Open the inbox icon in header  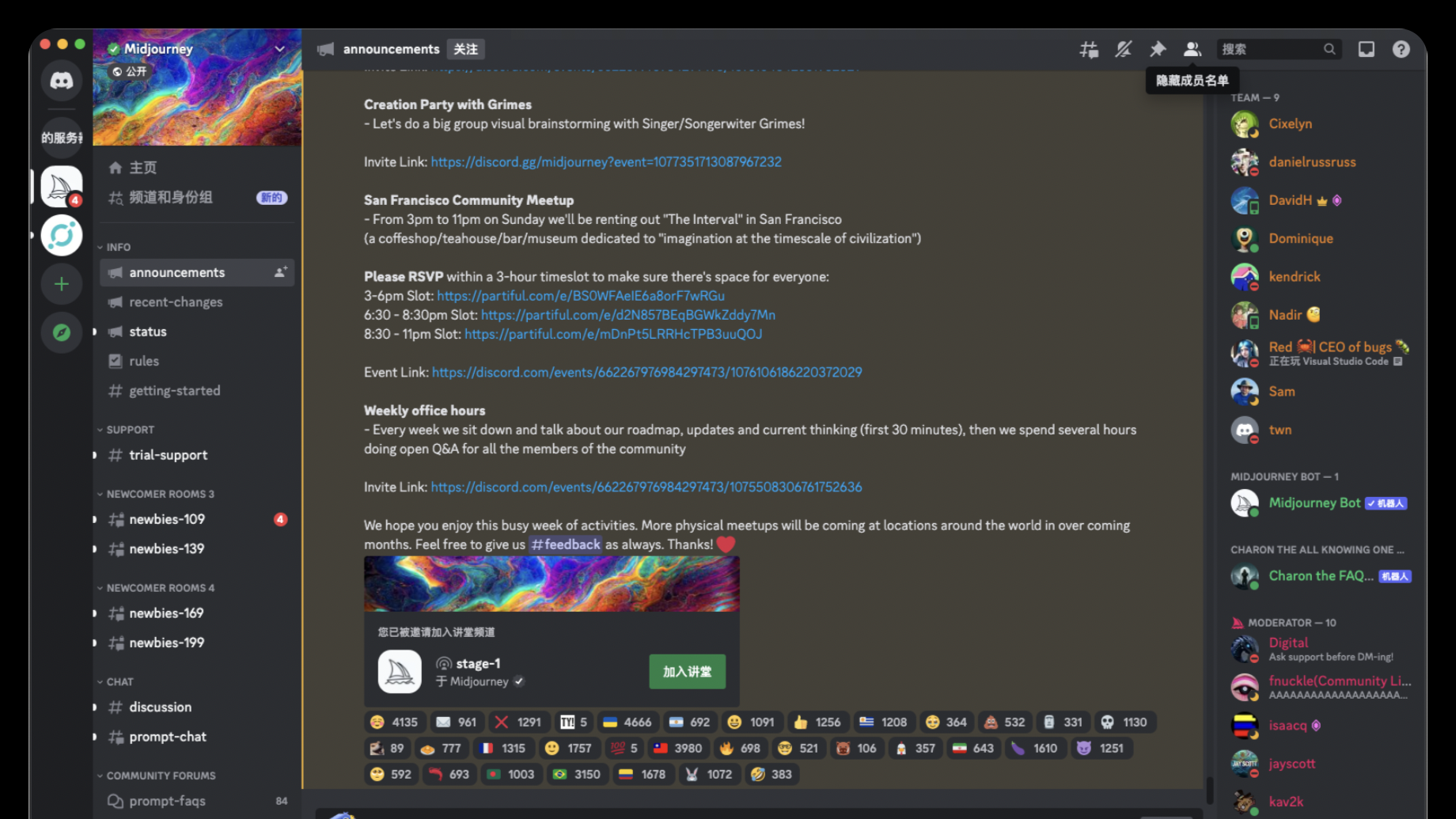point(1367,49)
